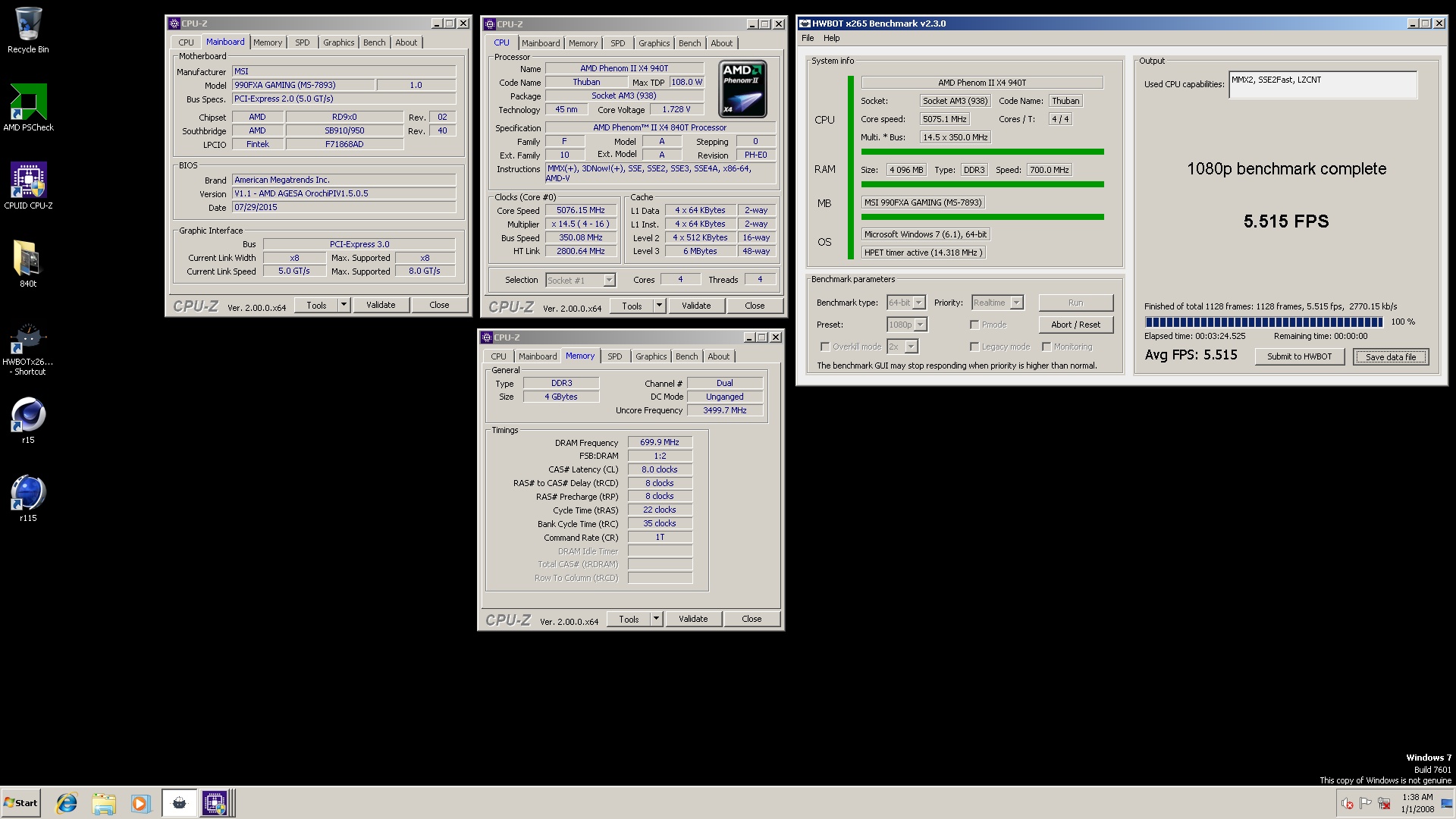Click the Run benchmark button

(1075, 303)
